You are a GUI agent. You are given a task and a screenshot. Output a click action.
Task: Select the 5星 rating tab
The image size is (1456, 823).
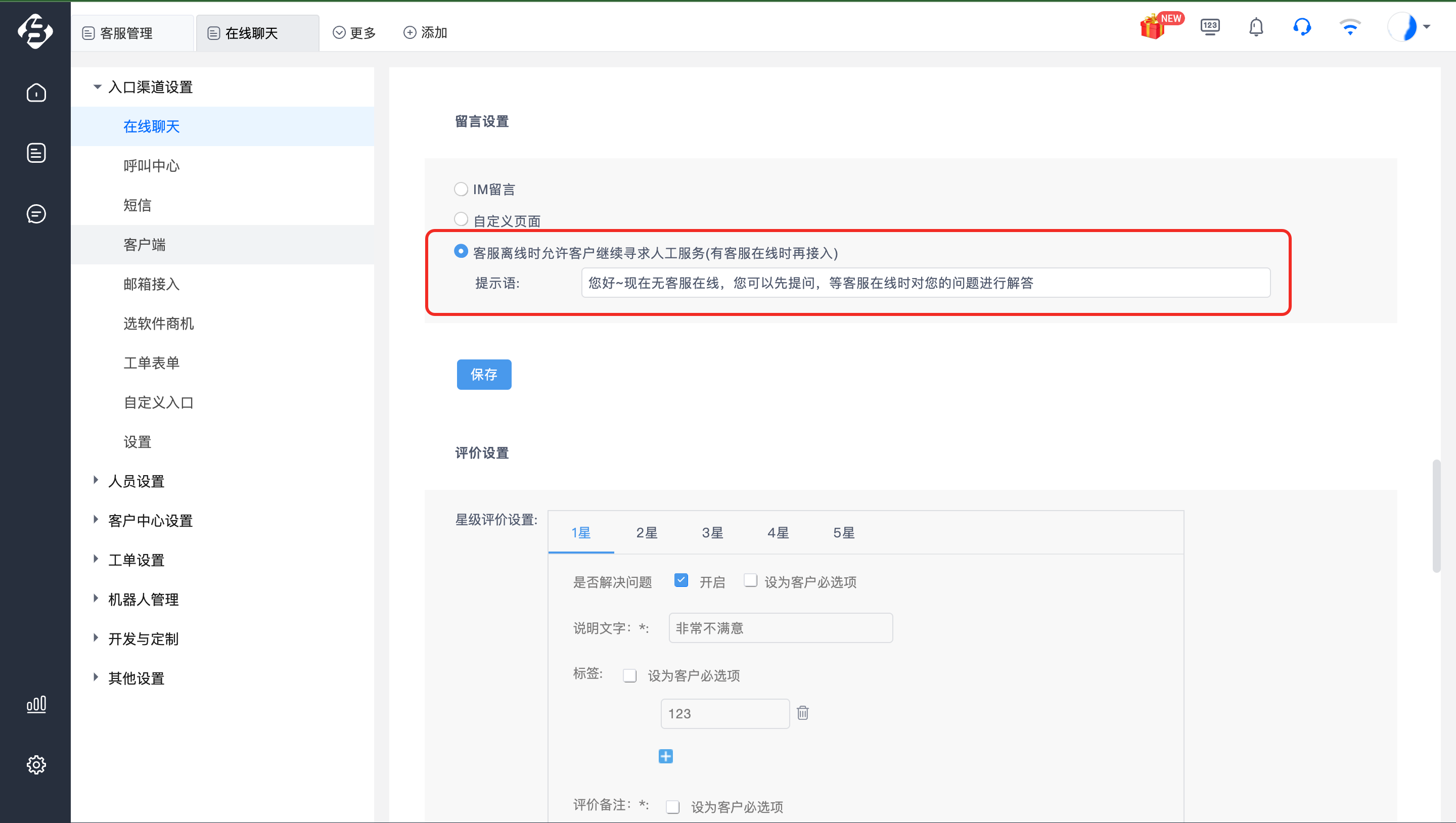[843, 532]
